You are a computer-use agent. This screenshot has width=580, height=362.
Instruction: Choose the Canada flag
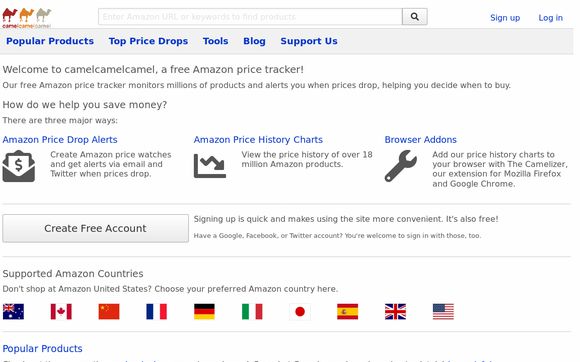[x=61, y=312]
